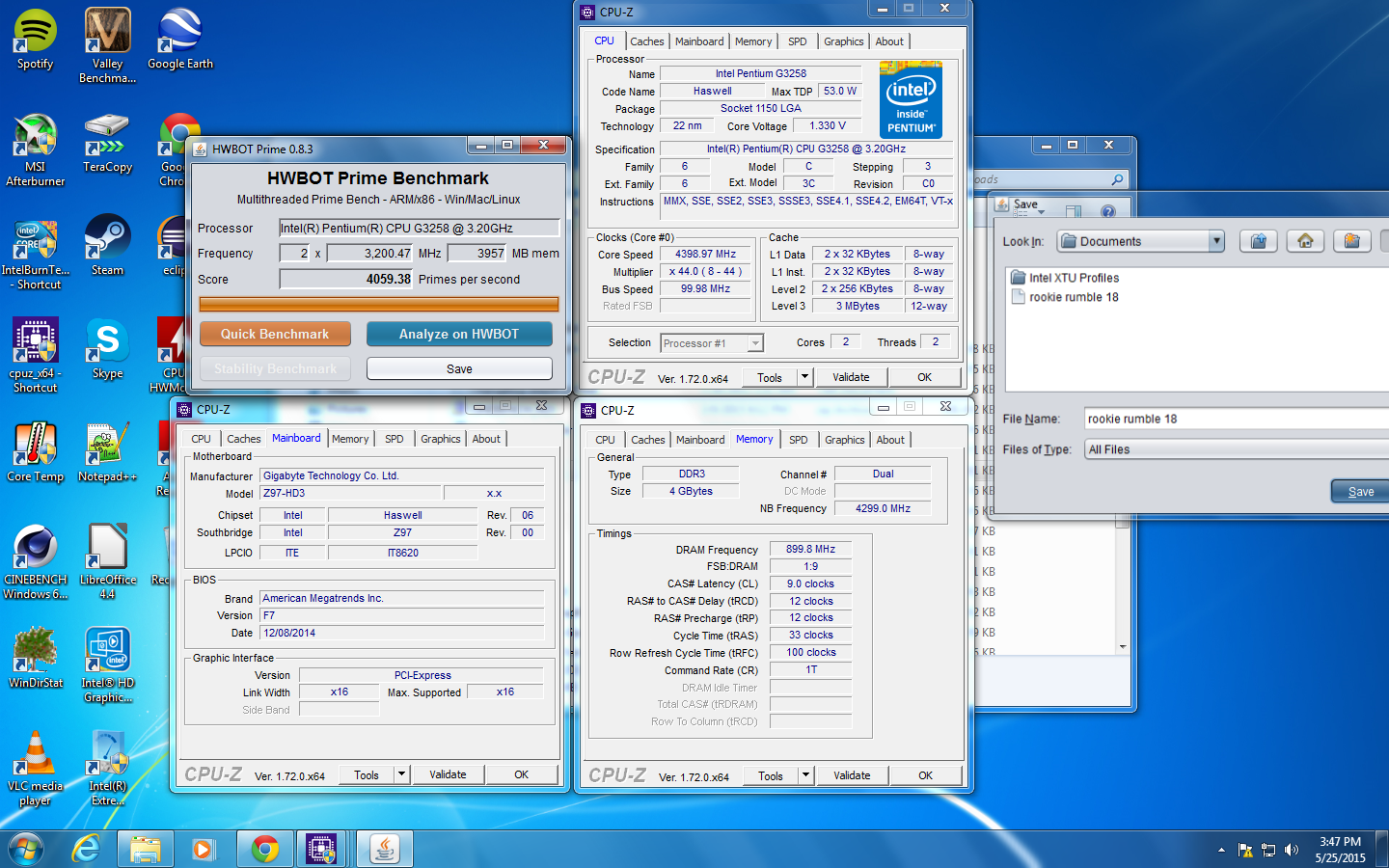Open the Google Earth desktop icon

tap(179, 40)
